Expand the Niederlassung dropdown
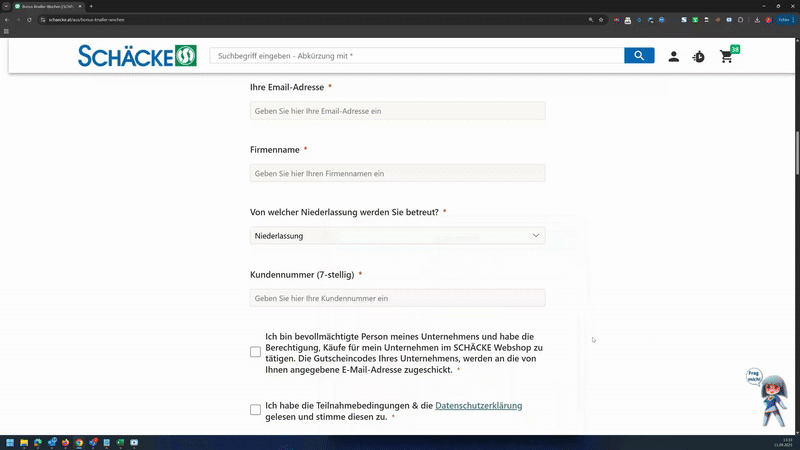This screenshot has height=450, width=800. [x=397, y=236]
